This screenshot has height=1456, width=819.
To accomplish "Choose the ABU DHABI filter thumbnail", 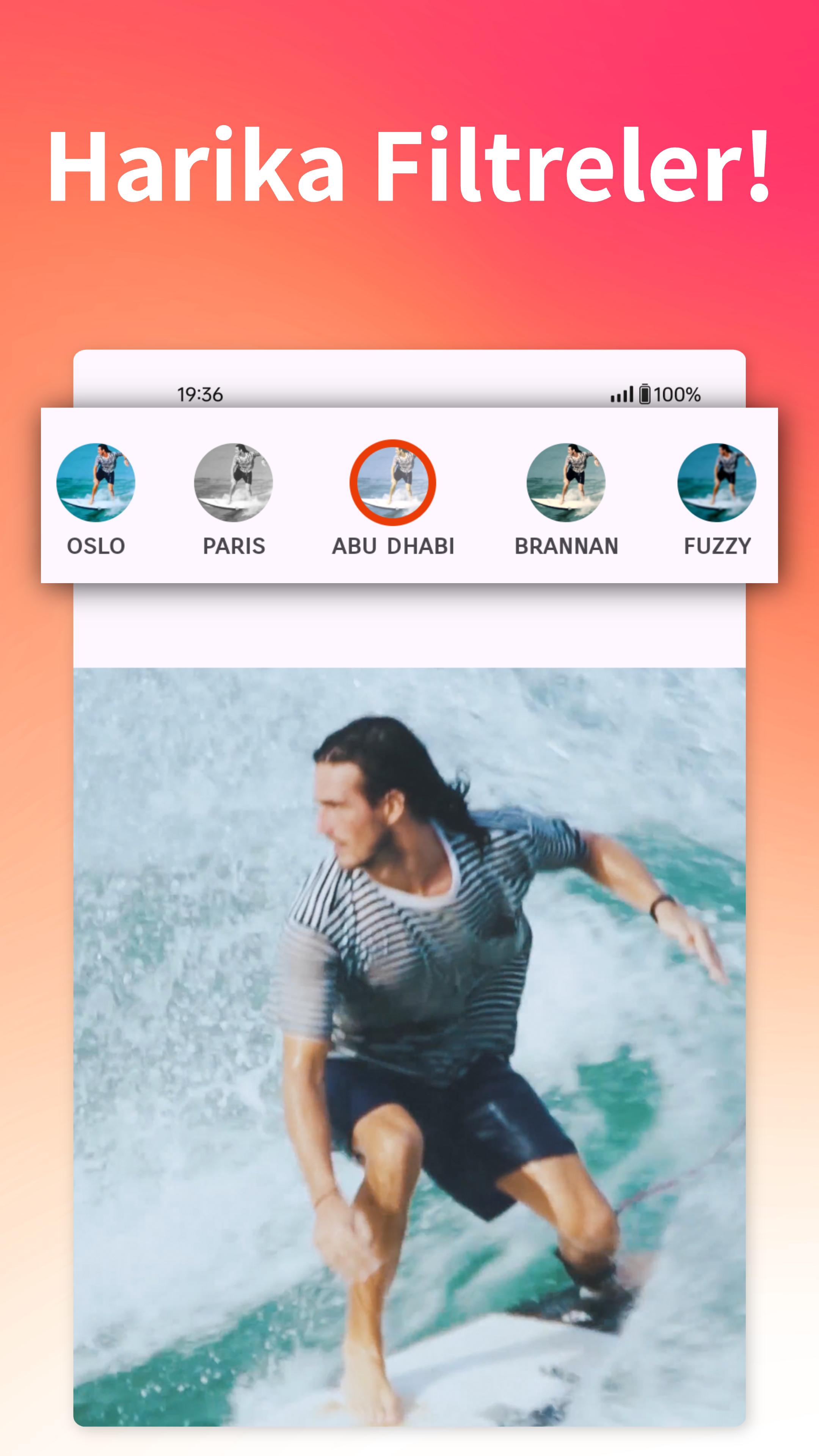I will [x=393, y=482].
